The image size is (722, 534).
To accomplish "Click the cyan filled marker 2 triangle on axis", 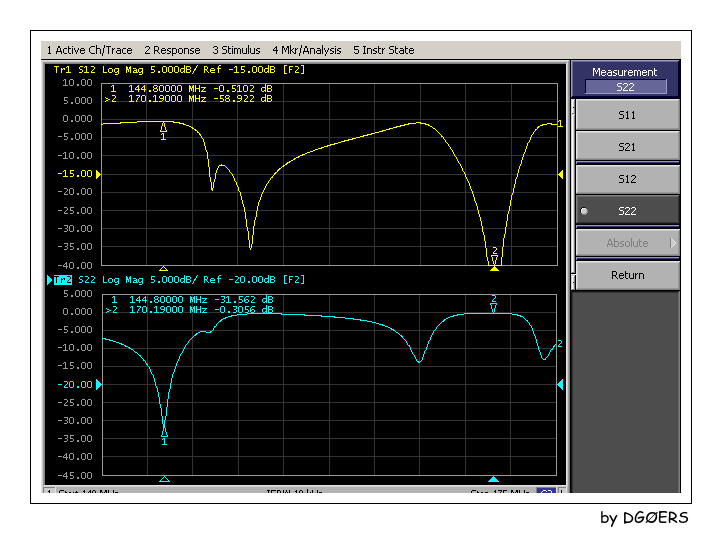I will pos(493,479).
